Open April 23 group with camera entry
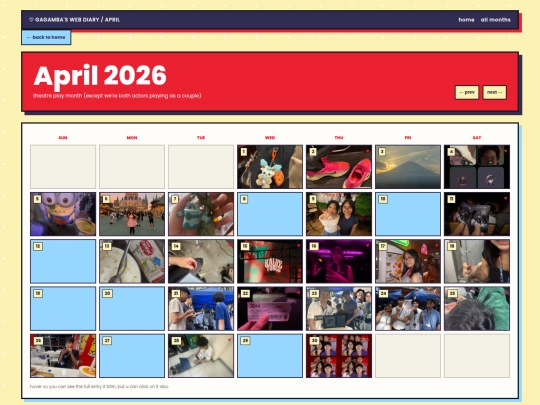Screen dimensions: 540x405 pos(339,309)
